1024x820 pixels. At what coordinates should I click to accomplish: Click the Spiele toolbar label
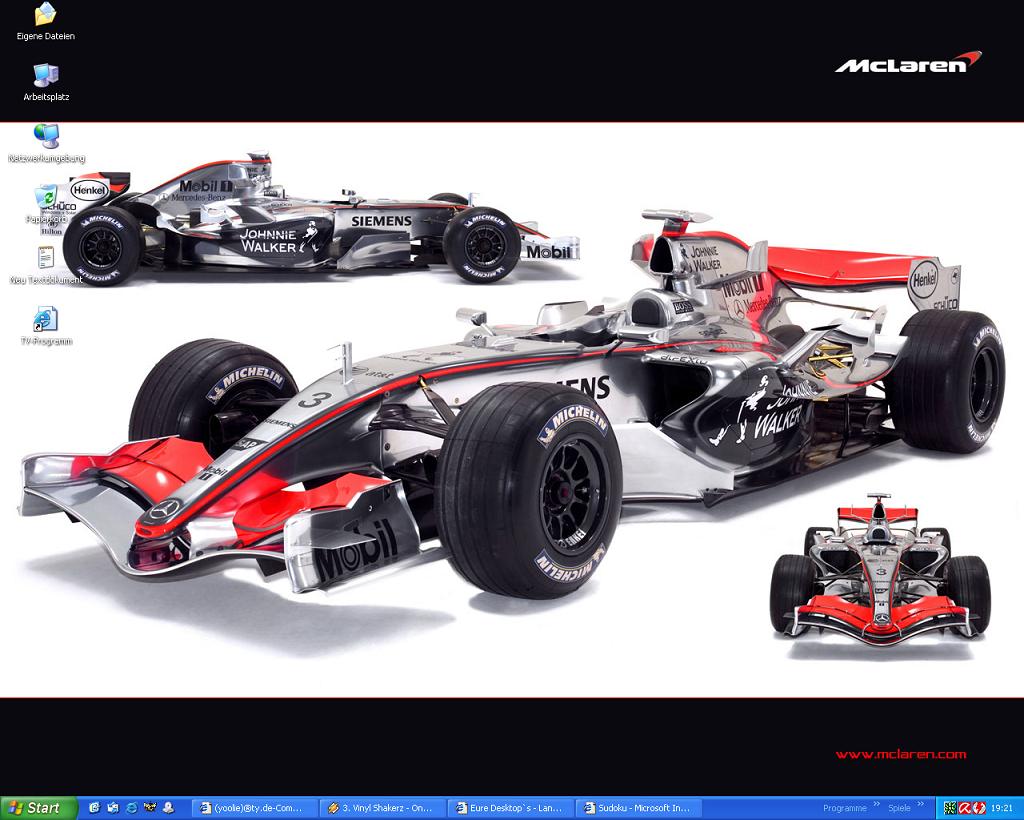pyautogui.click(x=899, y=808)
